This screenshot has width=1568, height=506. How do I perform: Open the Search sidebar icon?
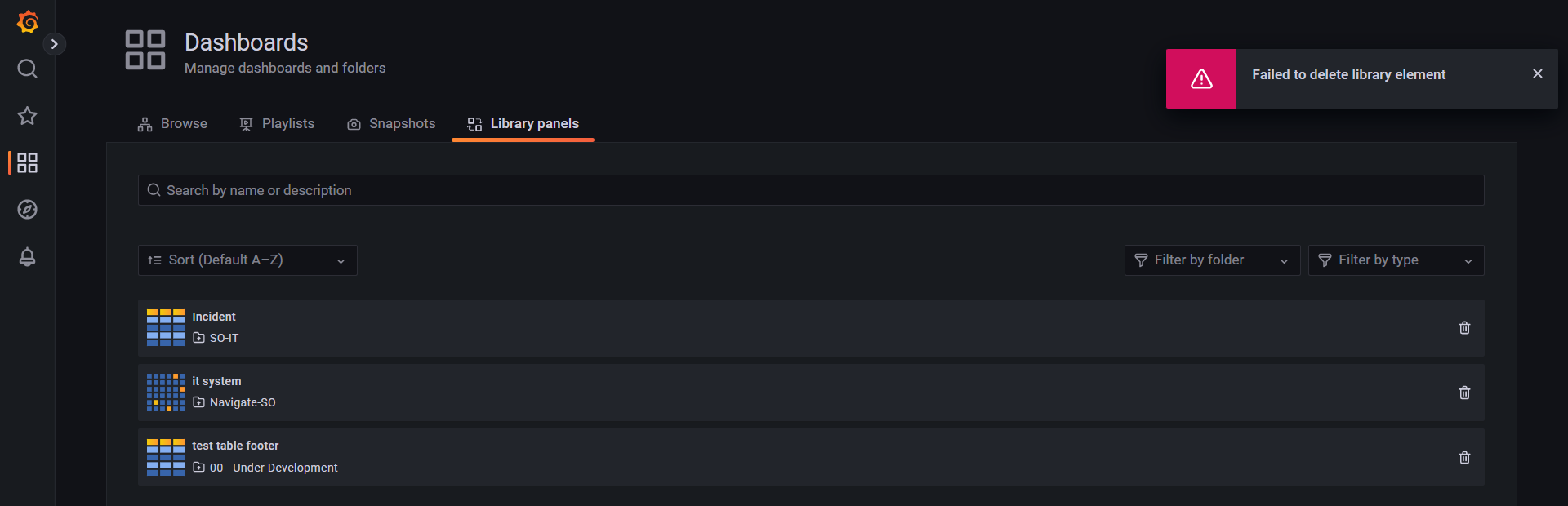27,69
